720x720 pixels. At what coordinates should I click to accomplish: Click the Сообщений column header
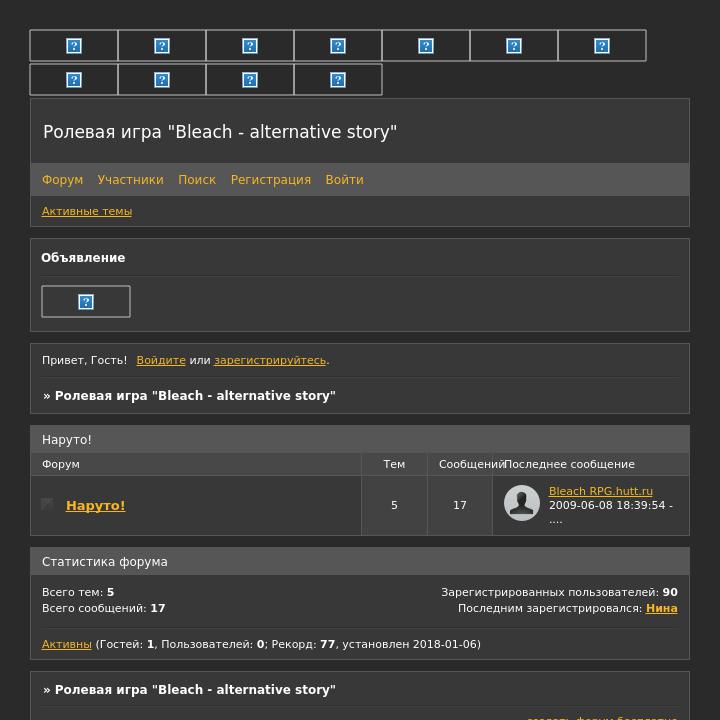pos(471,464)
